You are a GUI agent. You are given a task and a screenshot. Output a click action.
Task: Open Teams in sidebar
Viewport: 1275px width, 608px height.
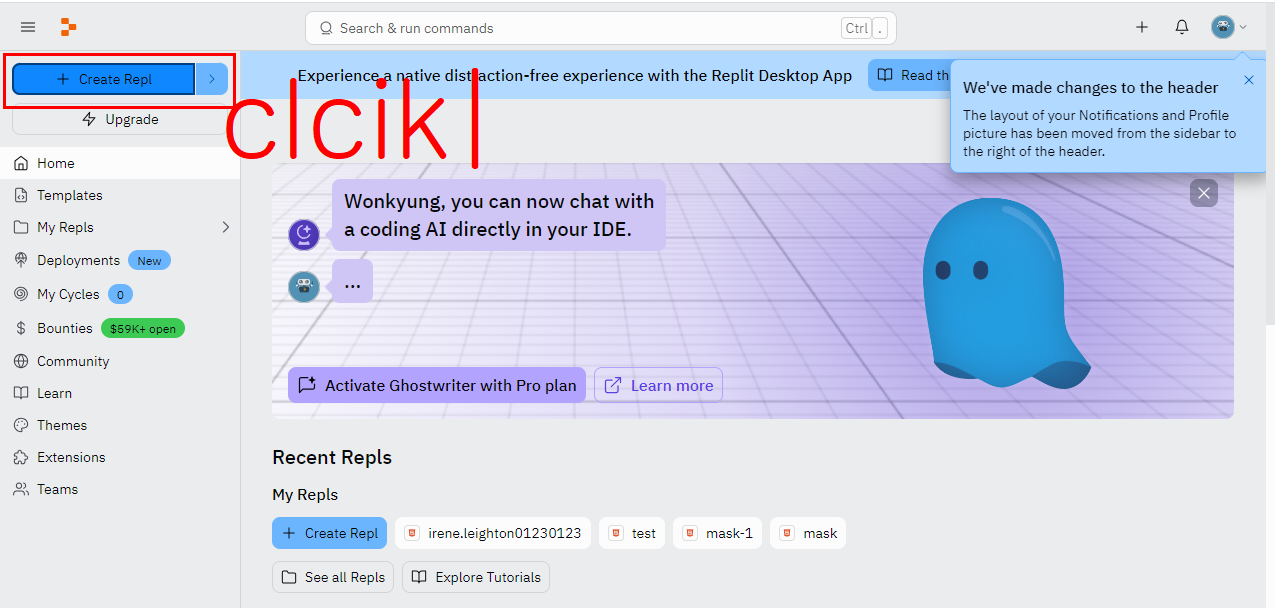tap(120, 489)
